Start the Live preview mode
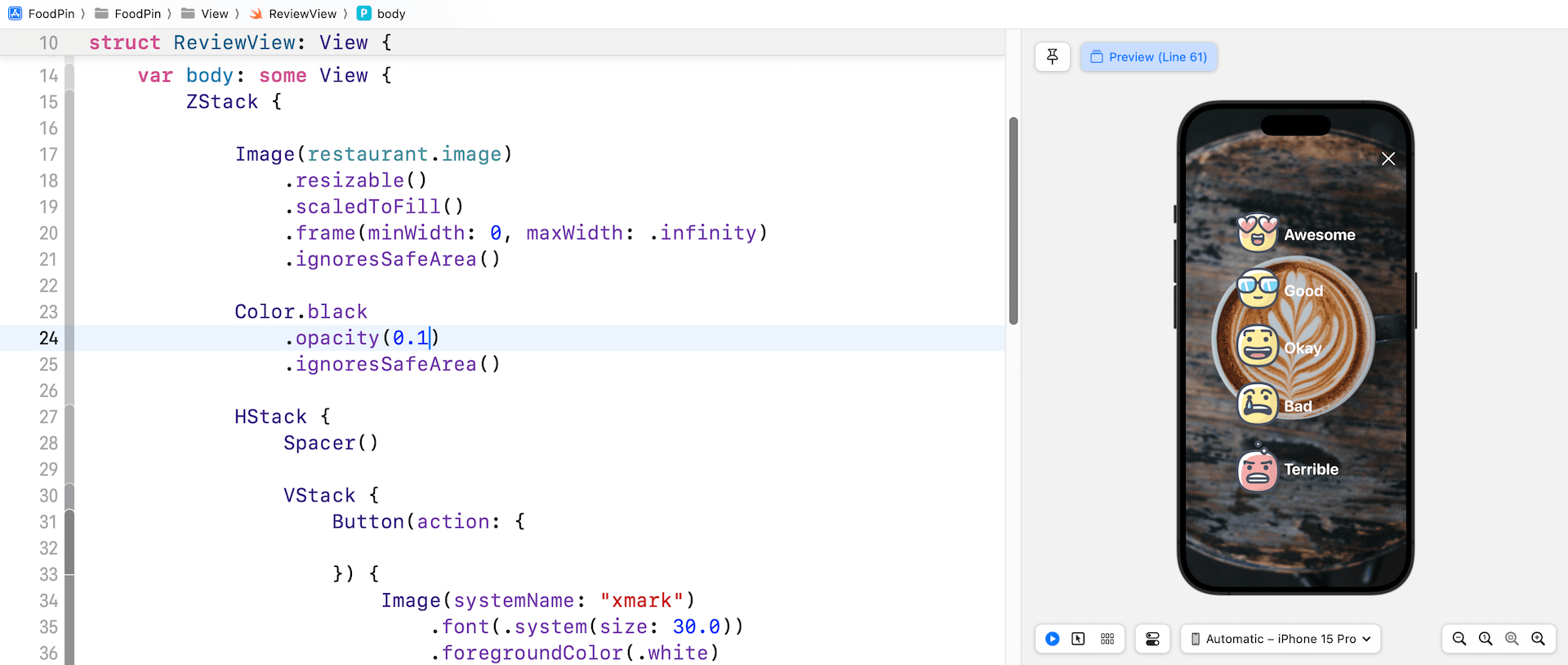 [1053, 639]
